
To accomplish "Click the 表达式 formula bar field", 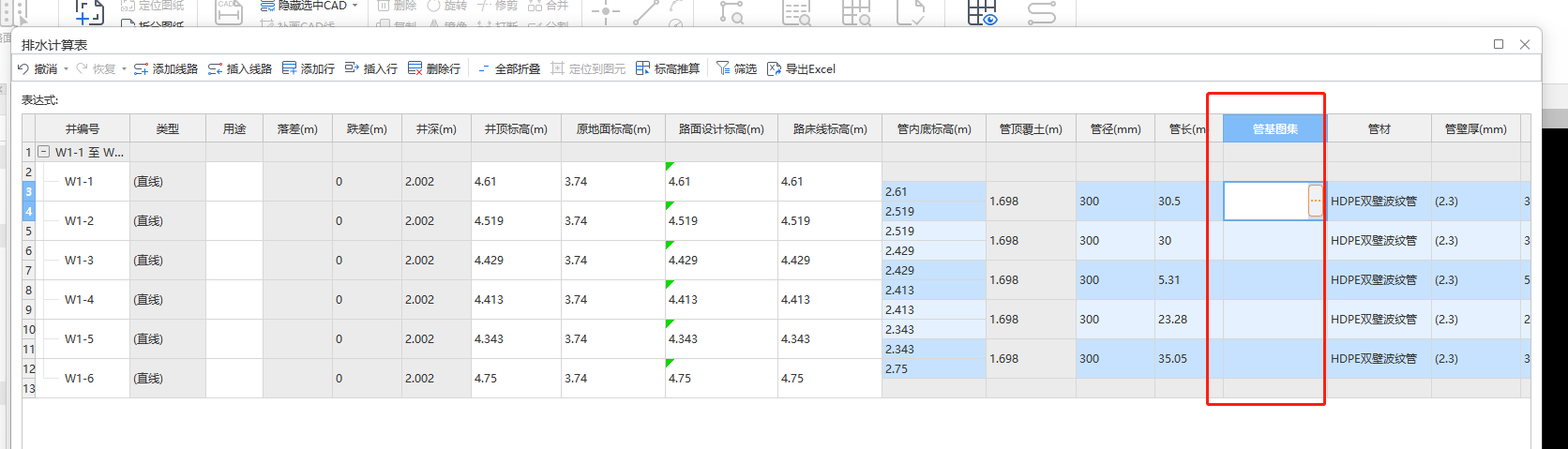I will (797, 100).
